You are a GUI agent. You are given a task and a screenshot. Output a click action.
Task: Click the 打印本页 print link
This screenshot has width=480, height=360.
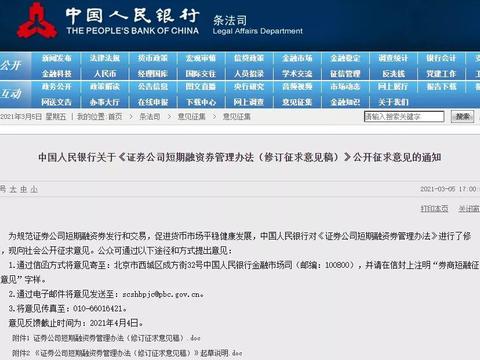point(434,209)
